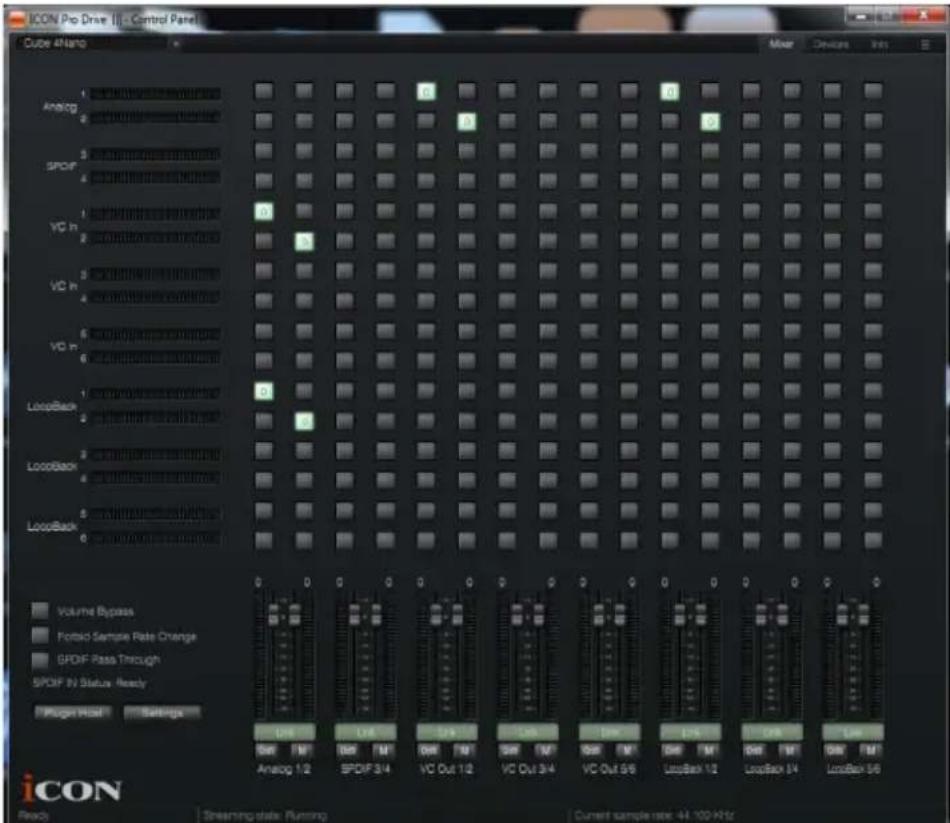Toggle Link on the VC Out 5/6 strip

(x=609, y=732)
